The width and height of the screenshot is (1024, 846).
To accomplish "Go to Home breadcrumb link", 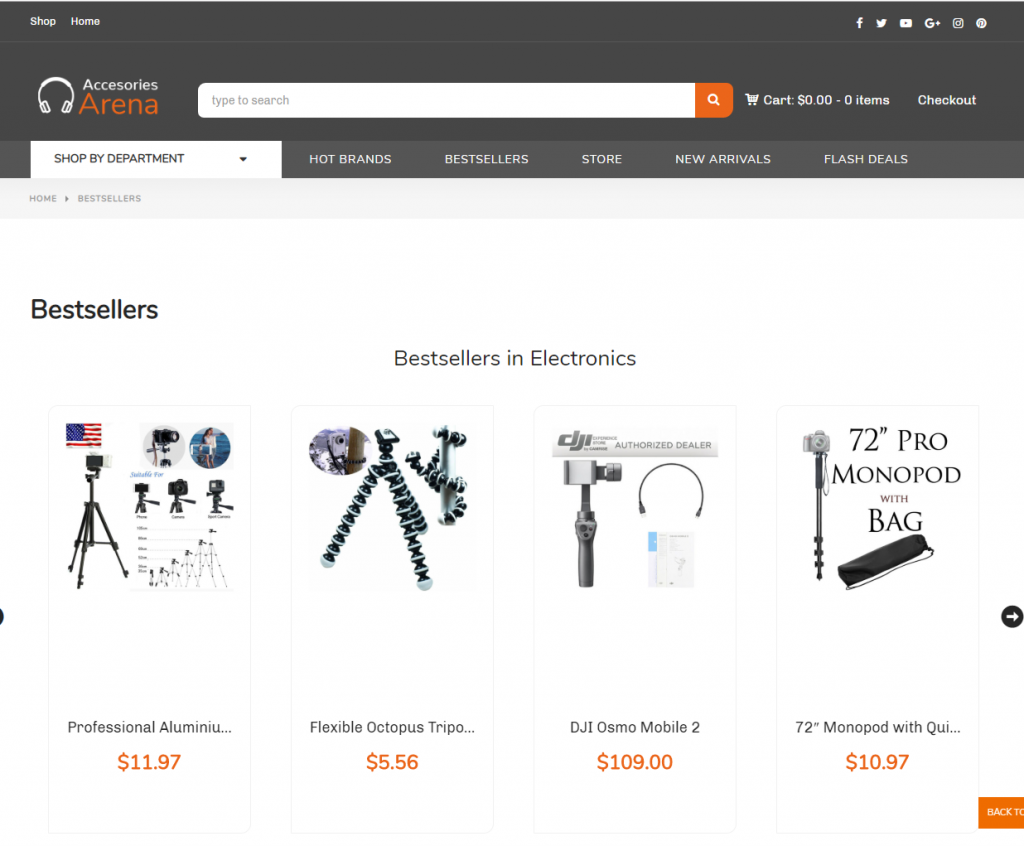I will [x=42, y=199].
